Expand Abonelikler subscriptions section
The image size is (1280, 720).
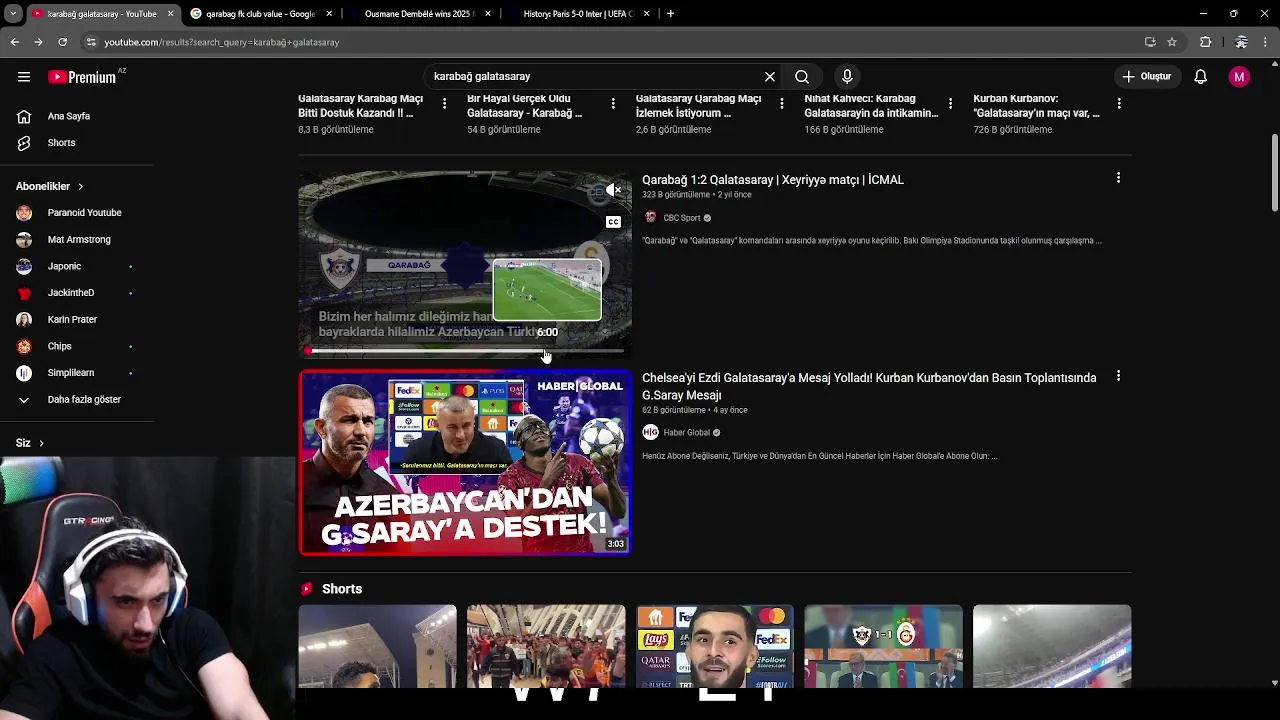click(x=50, y=186)
